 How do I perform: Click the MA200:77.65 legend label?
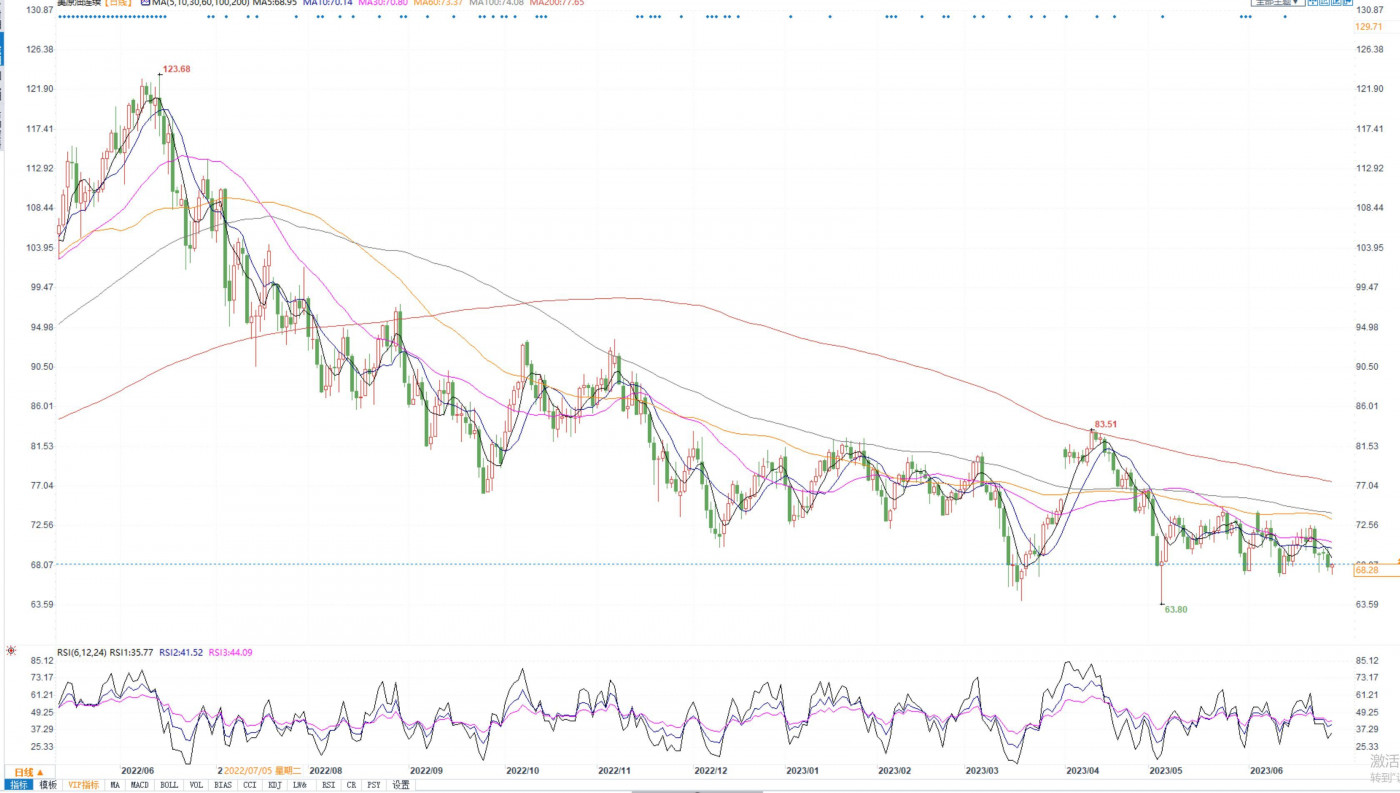click(557, 3)
